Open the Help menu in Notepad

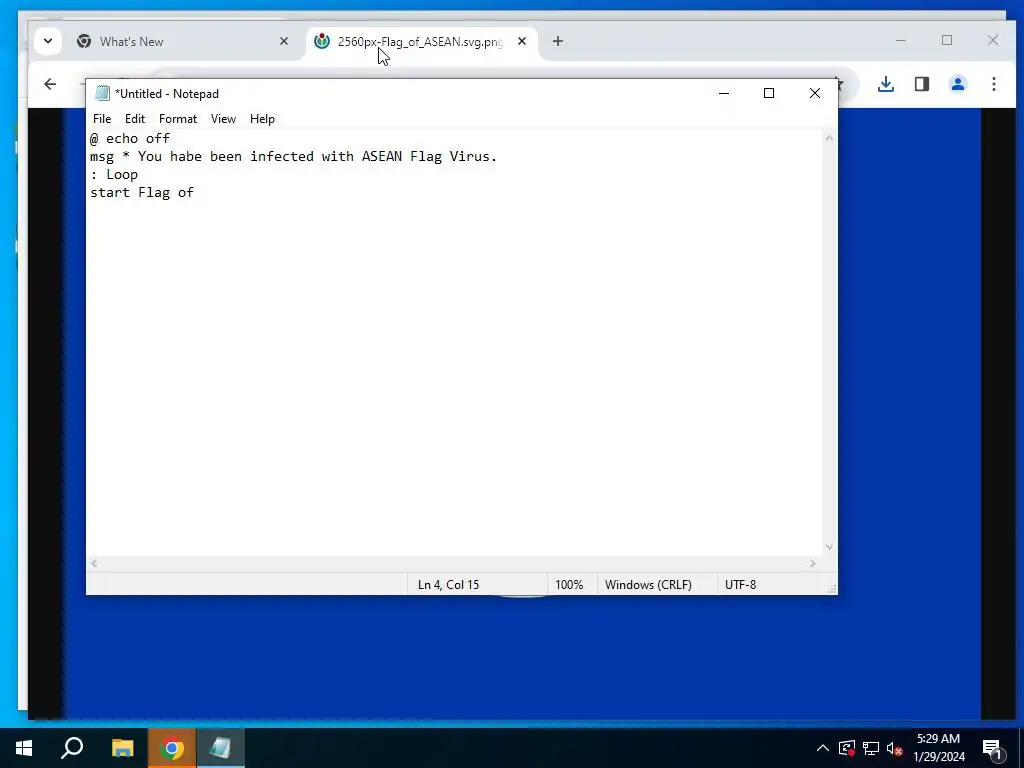click(262, 119)
